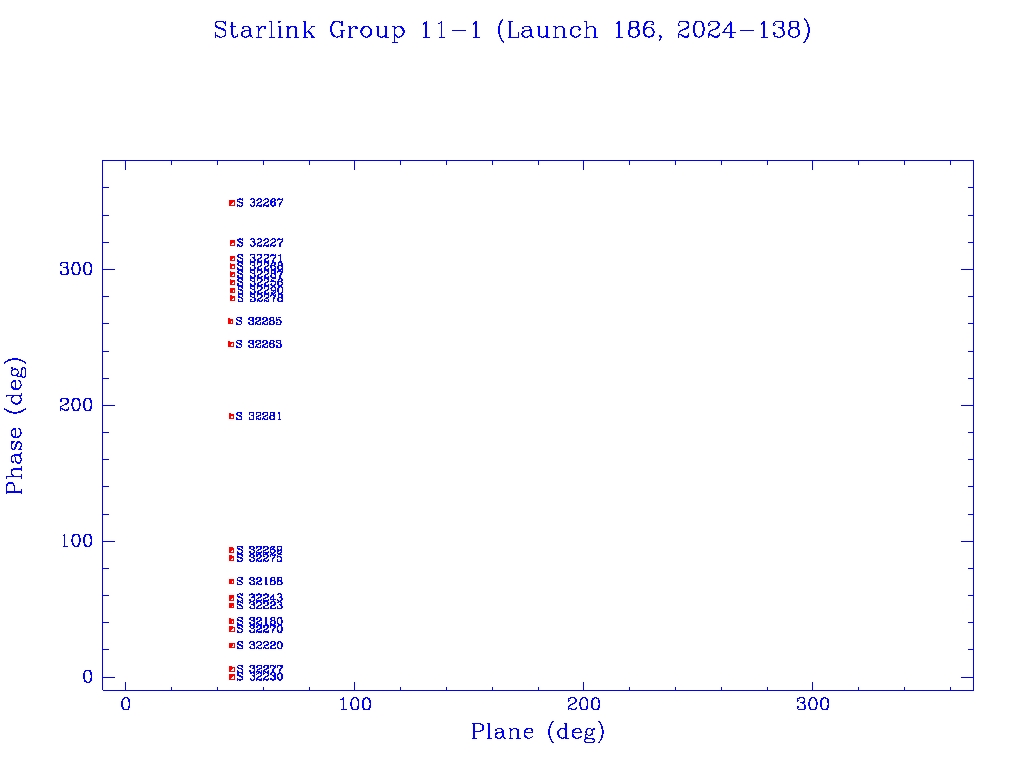Click the S 32281 satellite text label
This screenshot has height=768, width=1024.
(x=259, y=416)
